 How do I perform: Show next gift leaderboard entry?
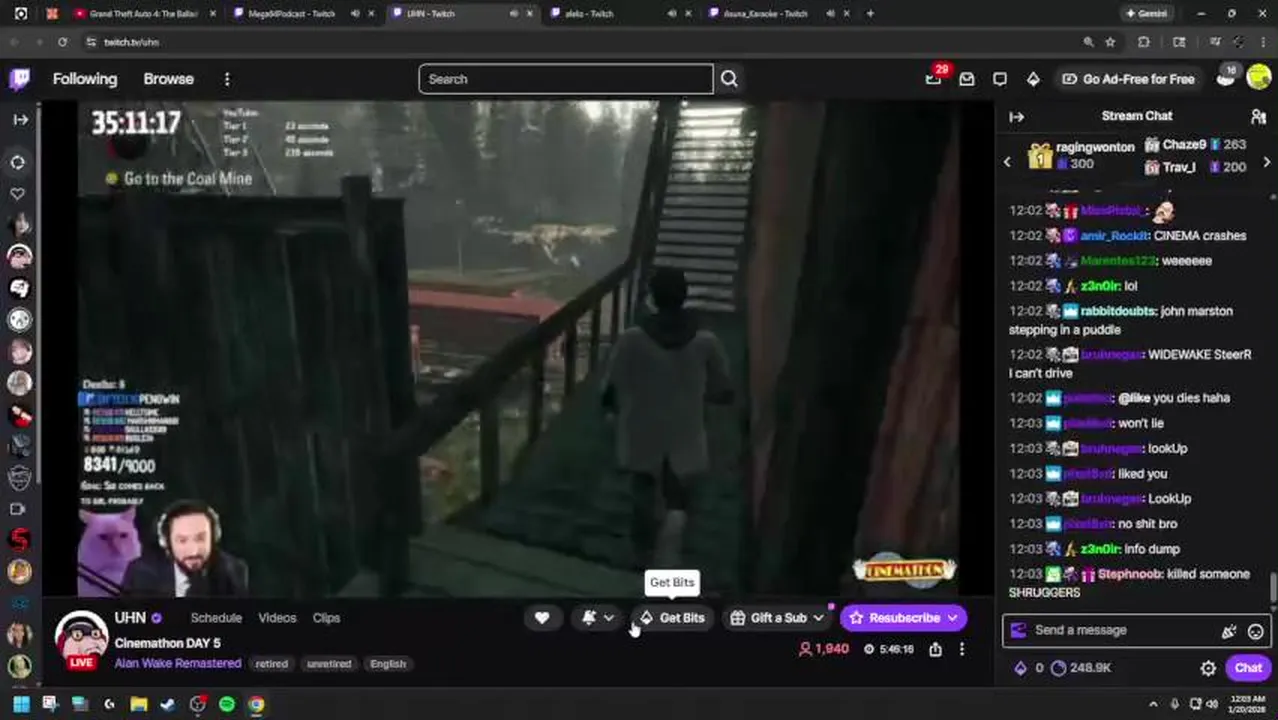tap(1267, 162)
